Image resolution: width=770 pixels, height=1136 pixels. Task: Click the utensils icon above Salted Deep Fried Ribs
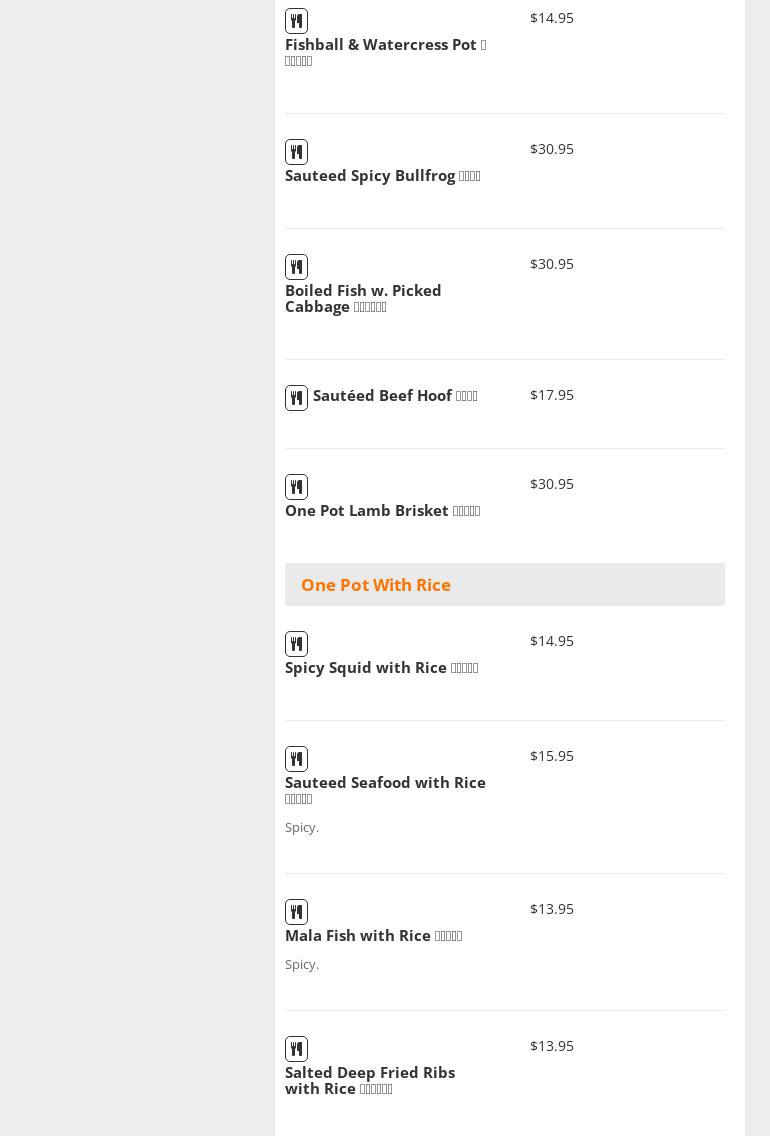pos(296,1049)
